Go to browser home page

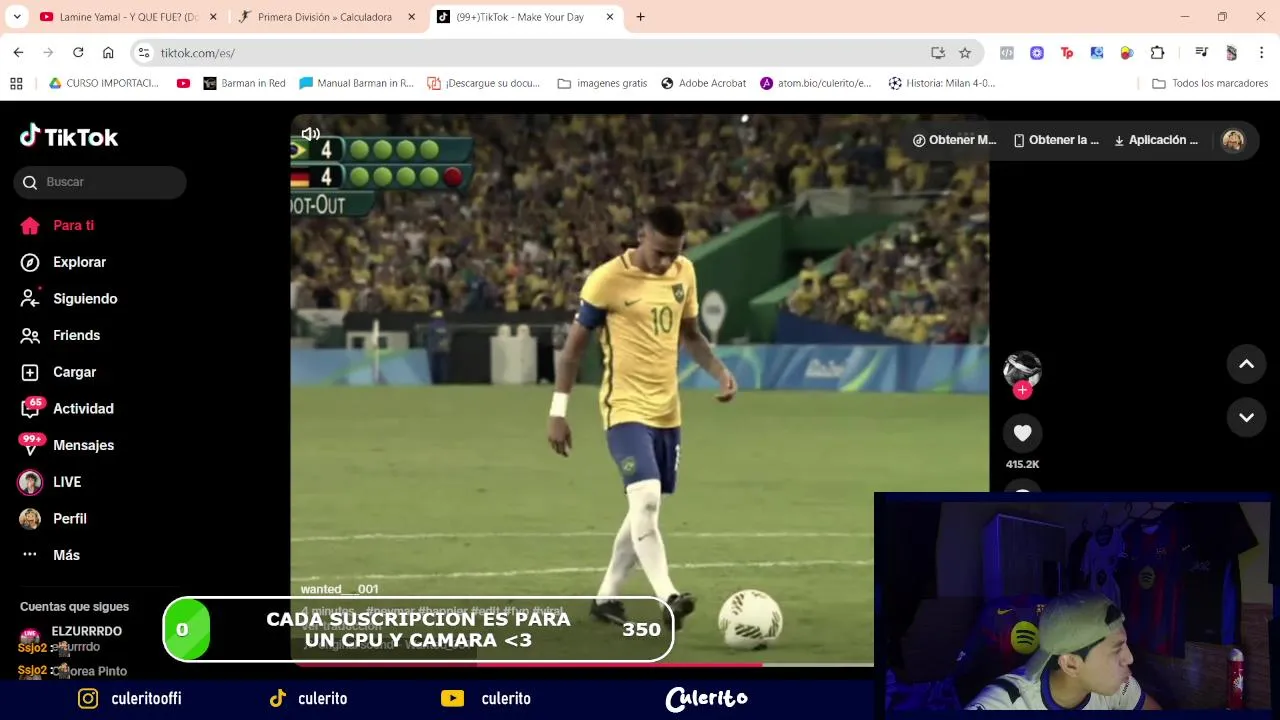(108, 52)
